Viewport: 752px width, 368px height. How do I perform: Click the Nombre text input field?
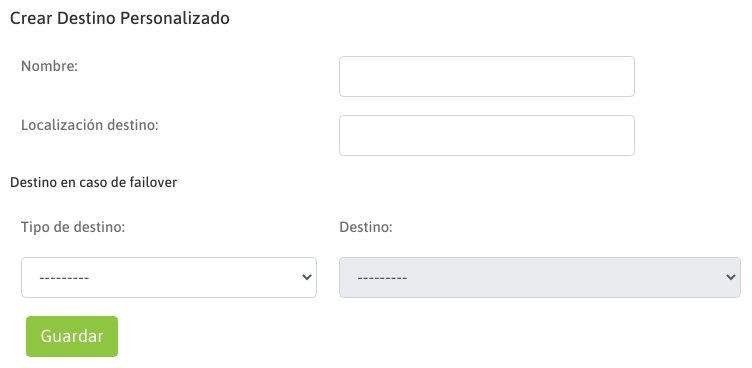pyautogui.click(x=487, y=76)
